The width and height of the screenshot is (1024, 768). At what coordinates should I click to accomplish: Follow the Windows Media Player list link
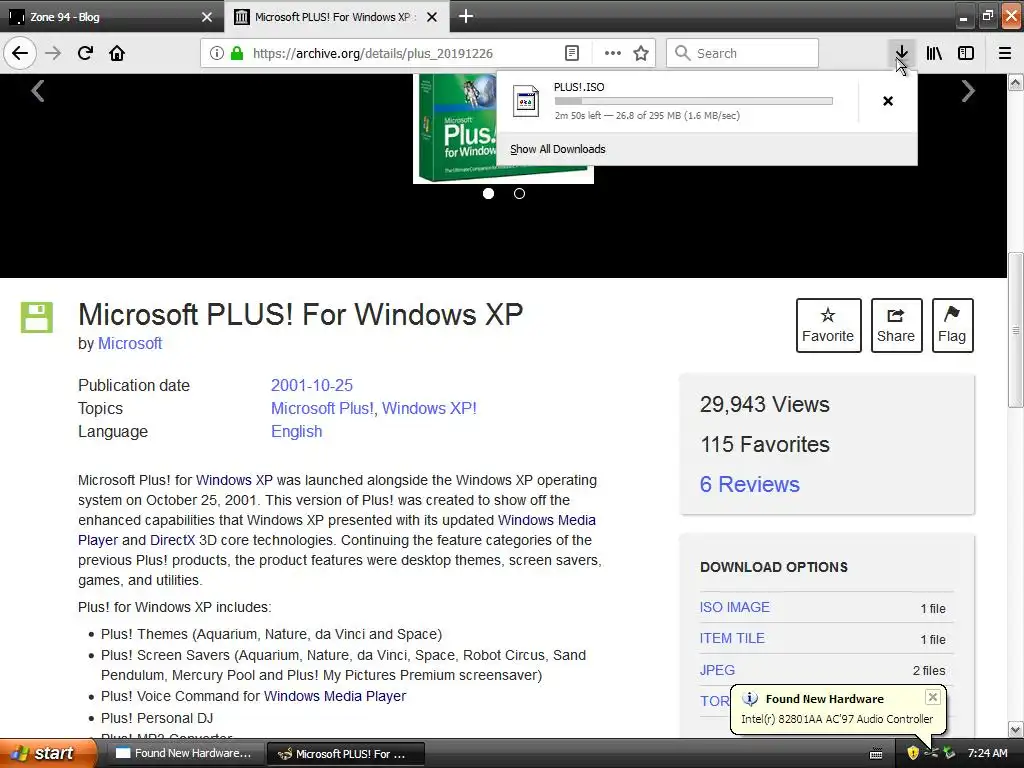point(335,696)
